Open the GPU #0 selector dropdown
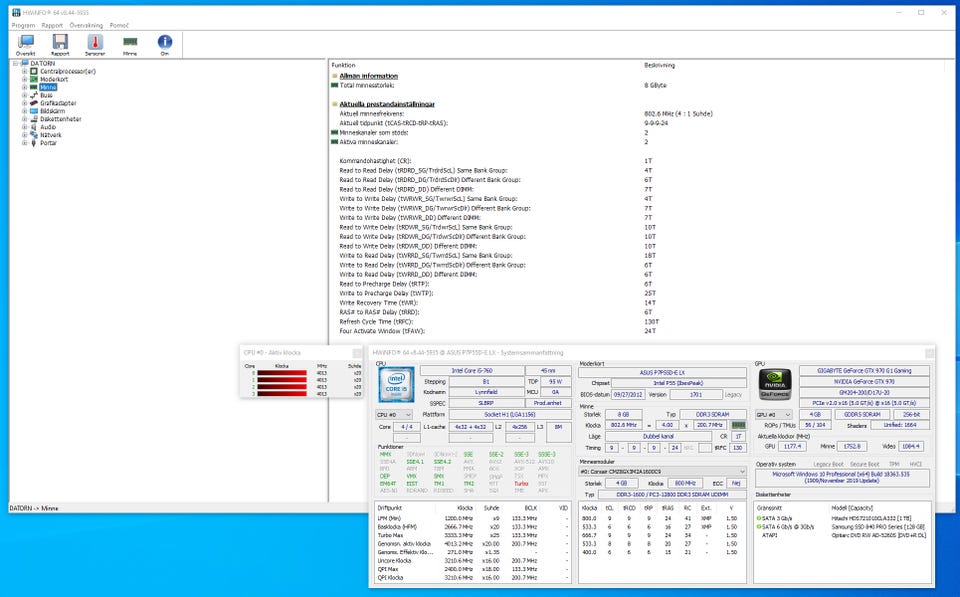The width and height of the screenshot is (960, 597). click(774, 413)
